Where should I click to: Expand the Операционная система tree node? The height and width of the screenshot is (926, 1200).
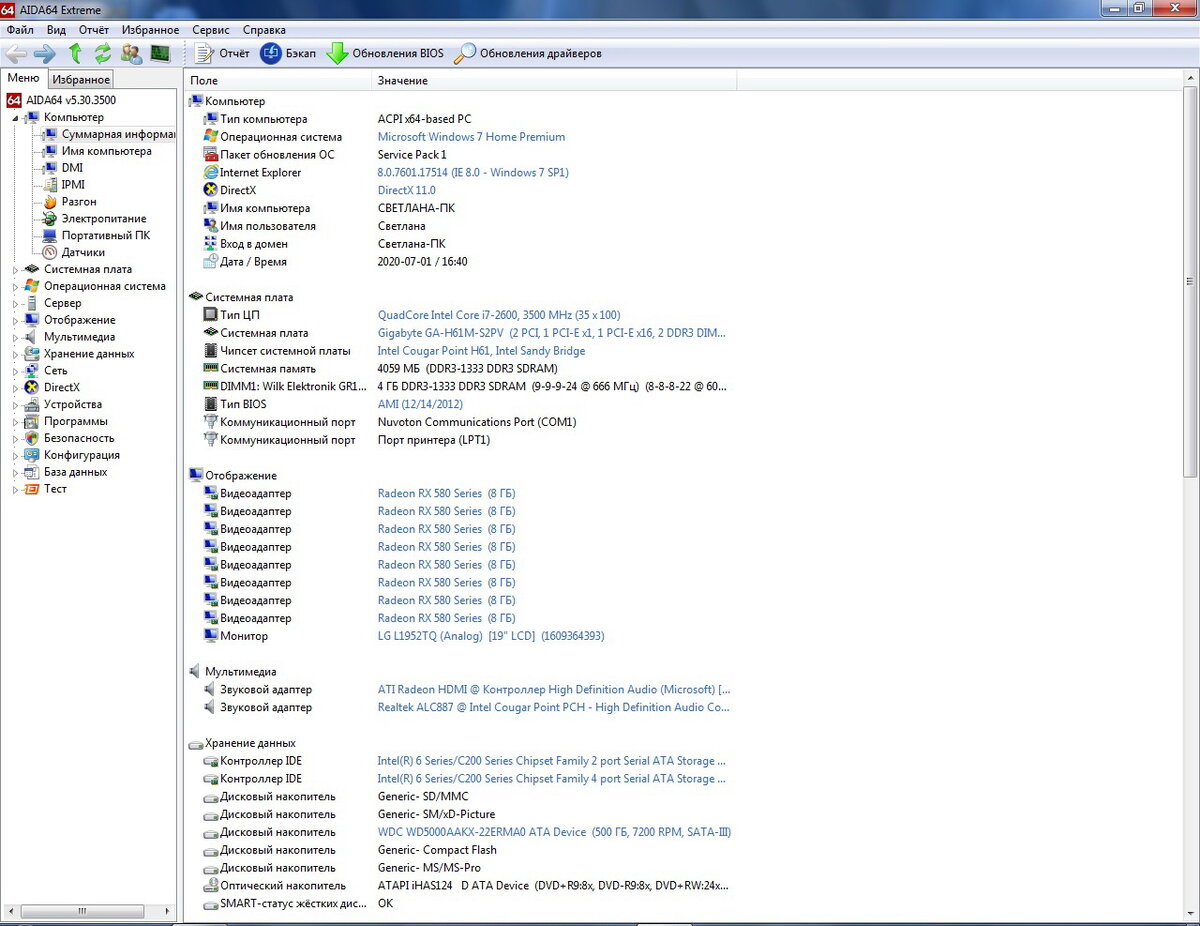point(16,286)
